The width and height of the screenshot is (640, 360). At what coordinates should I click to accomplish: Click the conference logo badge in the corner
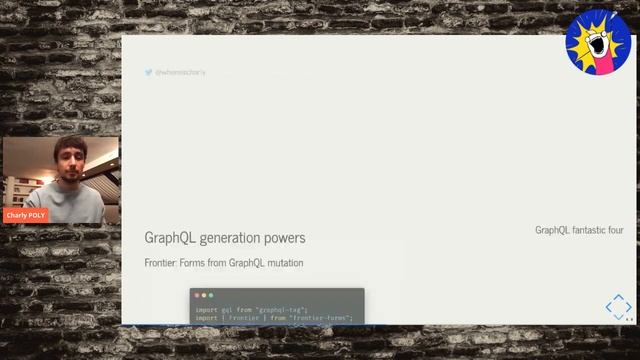[x=598, y=42]
